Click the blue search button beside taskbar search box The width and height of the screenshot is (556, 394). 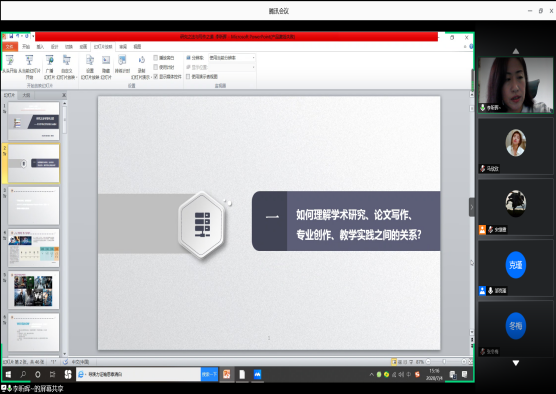click(209, 374)
